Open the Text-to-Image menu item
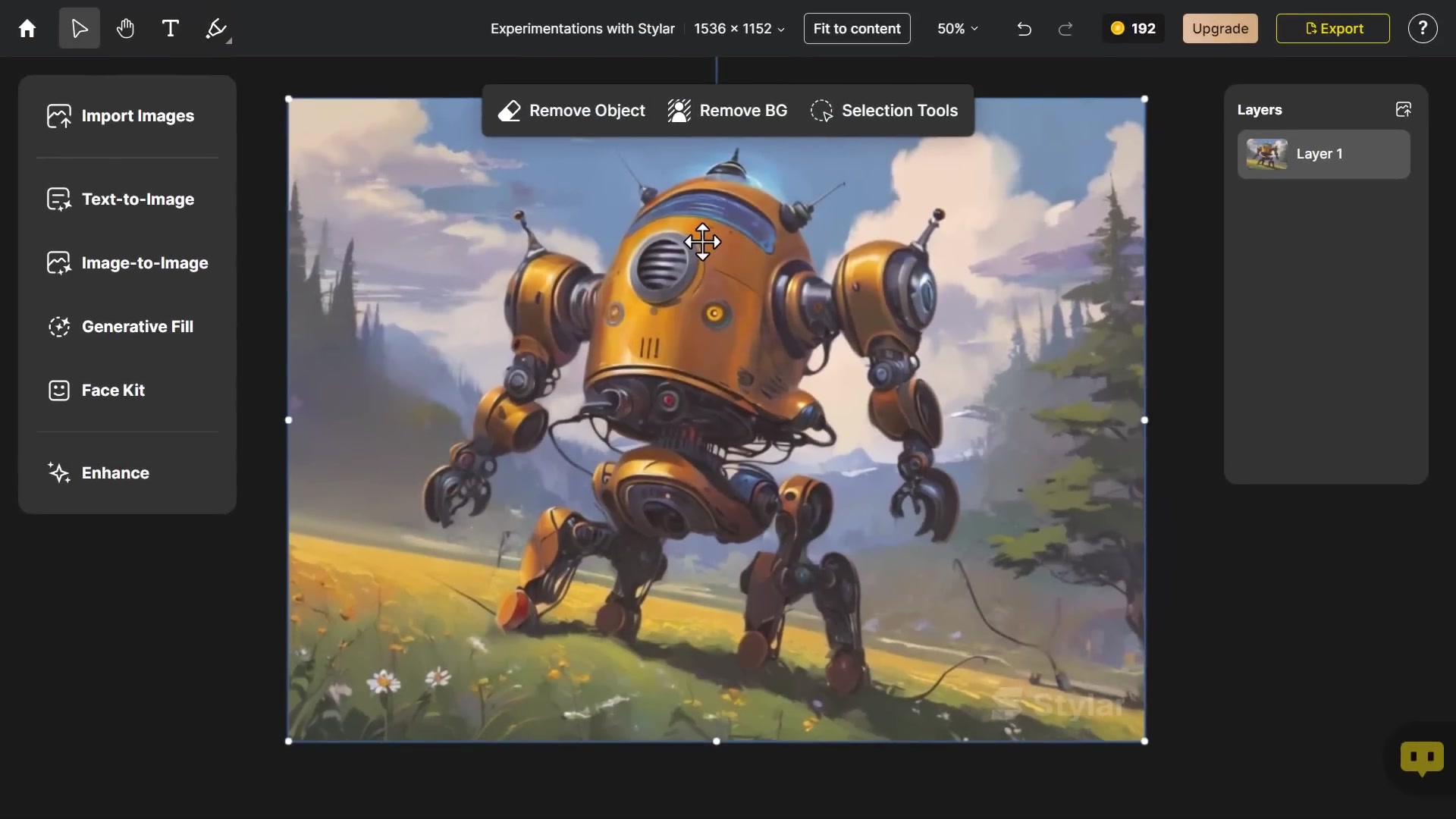Screen dimensions: 1456x819 (127, 199)
